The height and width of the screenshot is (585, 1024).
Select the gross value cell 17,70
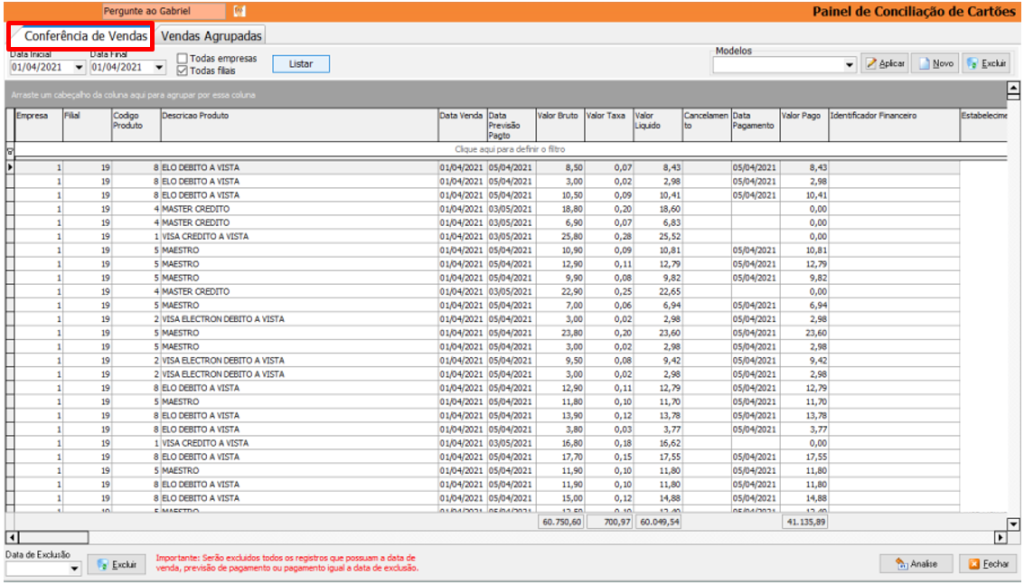point(560,456)
